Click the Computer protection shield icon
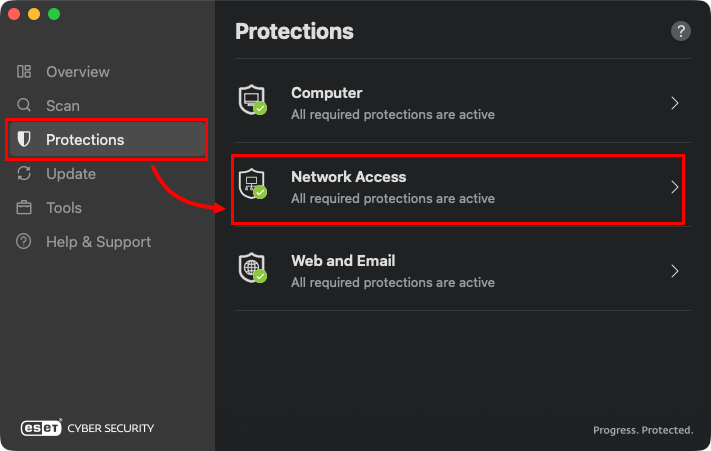This screenshot has width=711, height=451. pyautogui.click(x=252, y=101)
